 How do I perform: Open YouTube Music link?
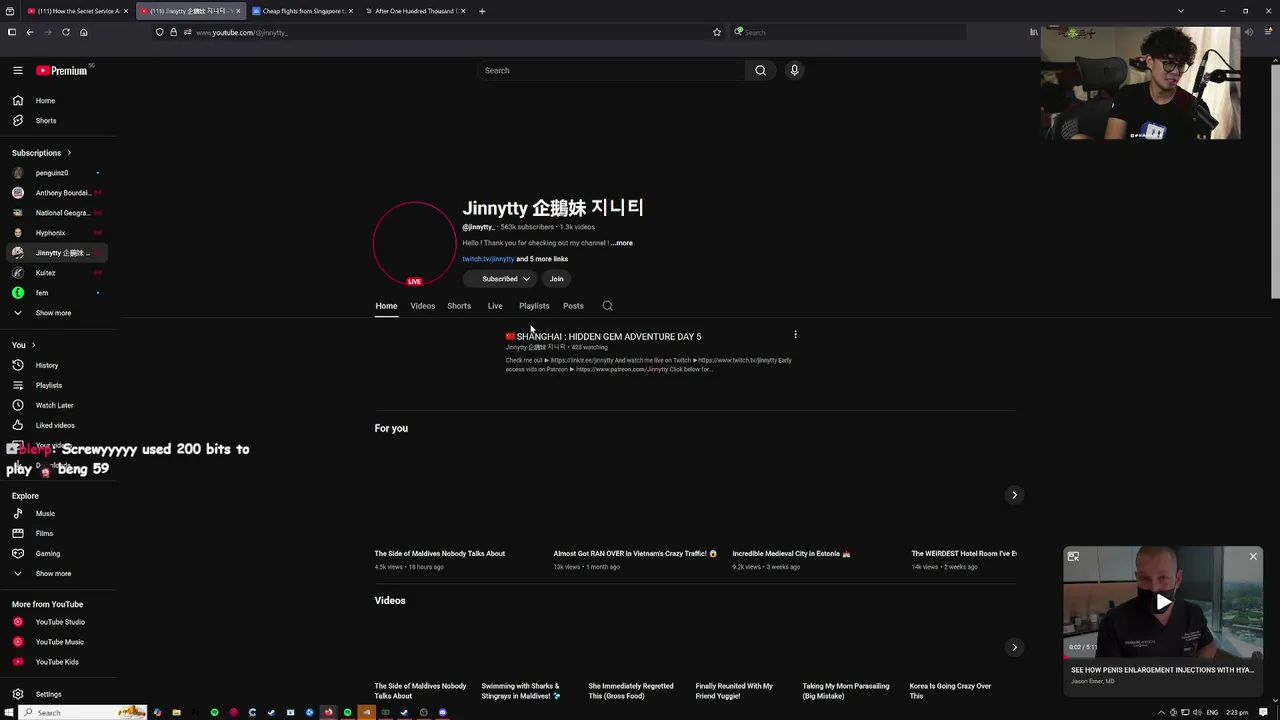pos(57,642)
